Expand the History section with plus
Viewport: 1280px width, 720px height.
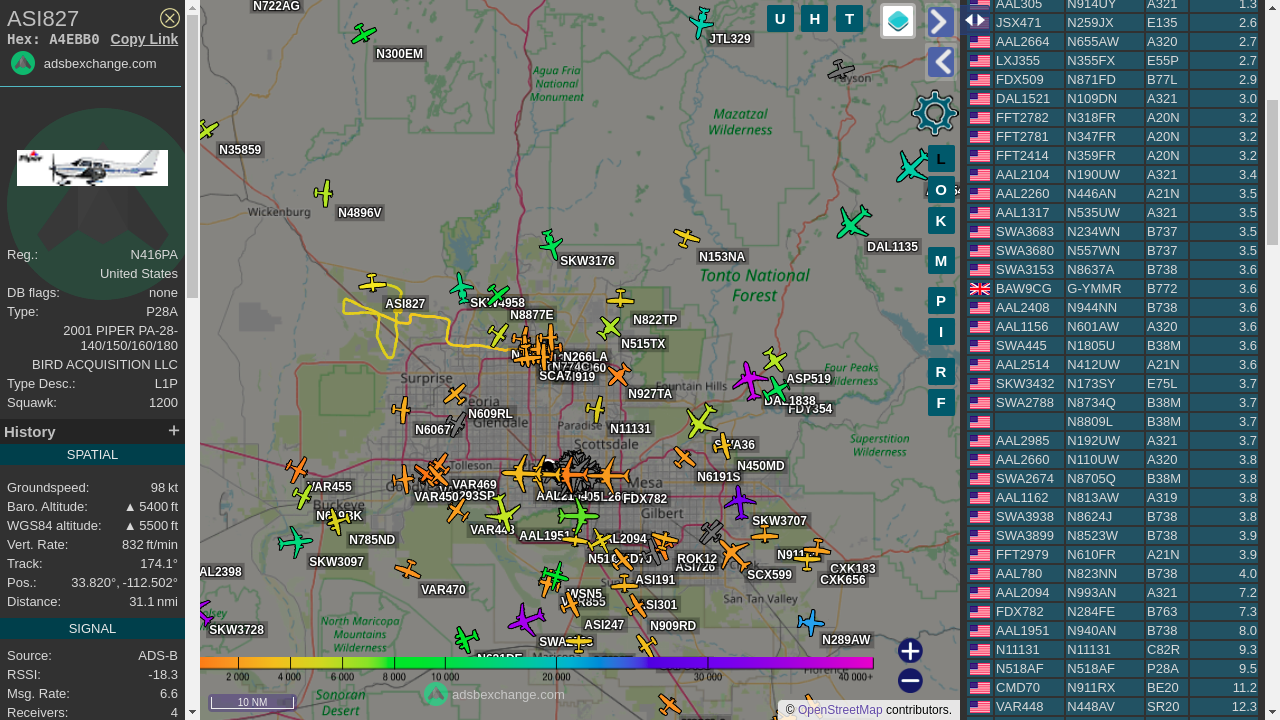174,431
